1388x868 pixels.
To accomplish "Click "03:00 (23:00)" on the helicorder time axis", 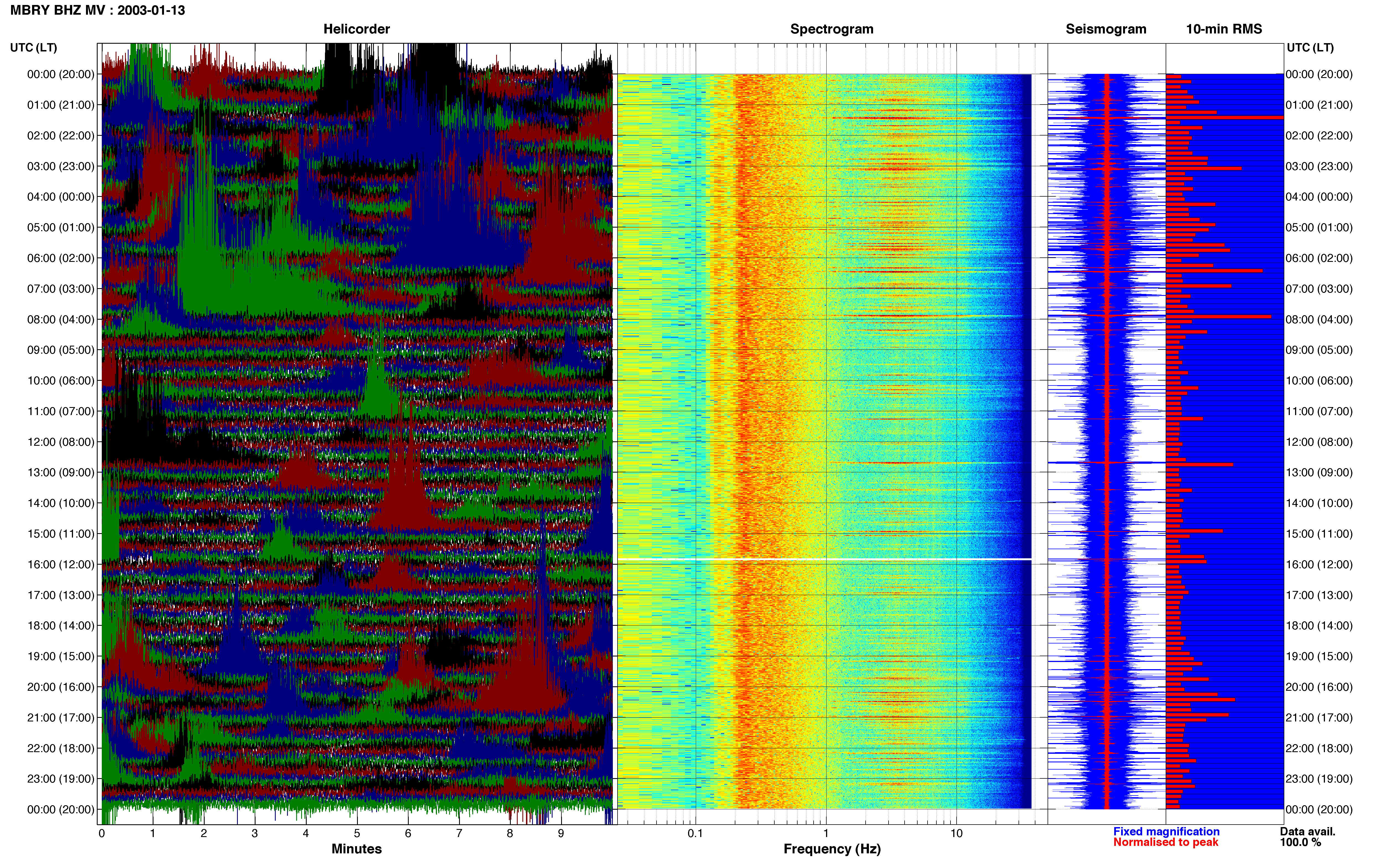I will 61,166.
